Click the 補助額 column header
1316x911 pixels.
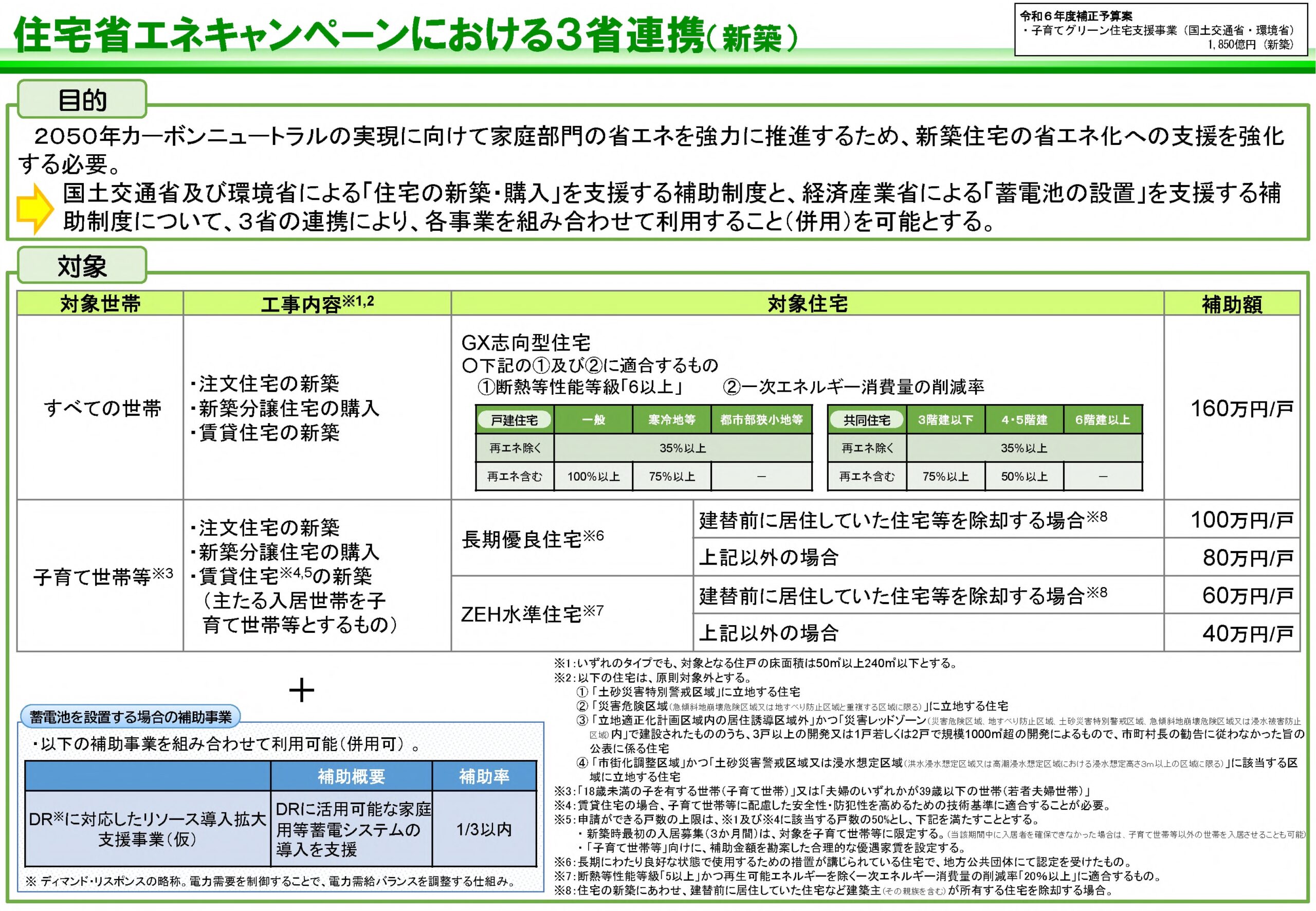[x=1232, y=304]
